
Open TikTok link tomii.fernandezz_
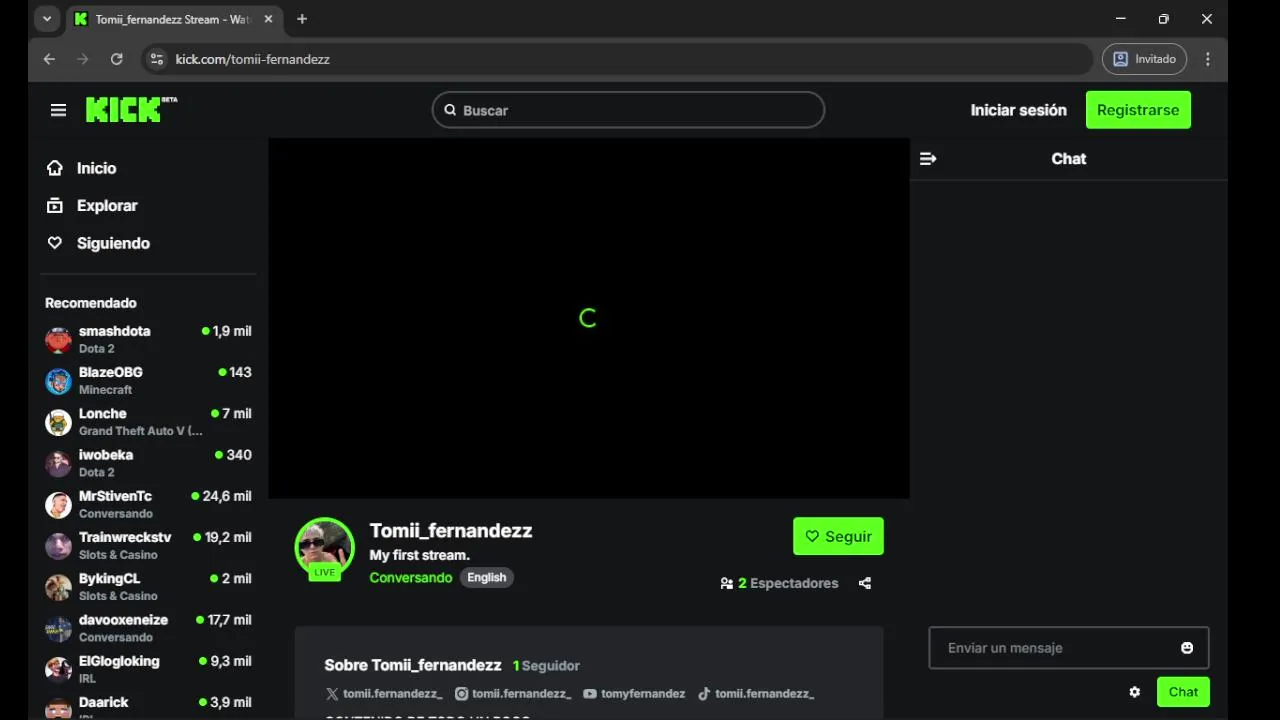[x=756, y=693]
